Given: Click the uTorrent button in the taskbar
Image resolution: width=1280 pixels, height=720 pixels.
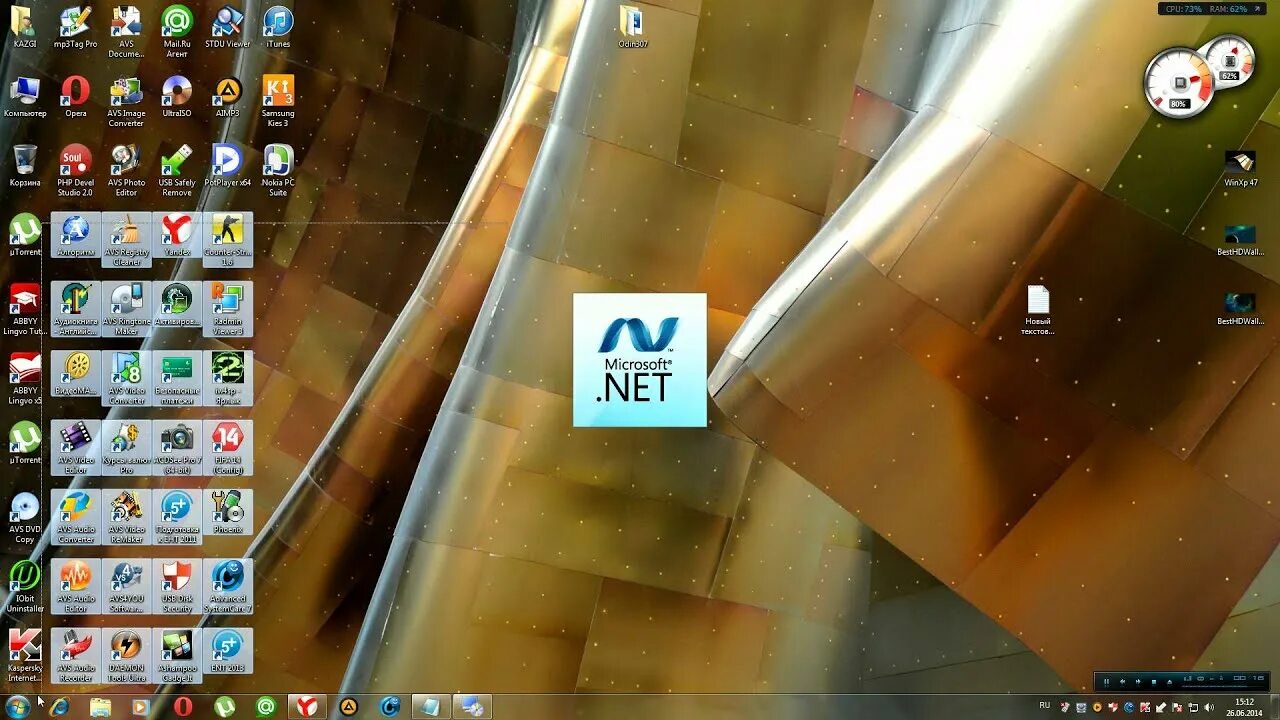Looking at the screenshot, I should (x=225, y=707).
